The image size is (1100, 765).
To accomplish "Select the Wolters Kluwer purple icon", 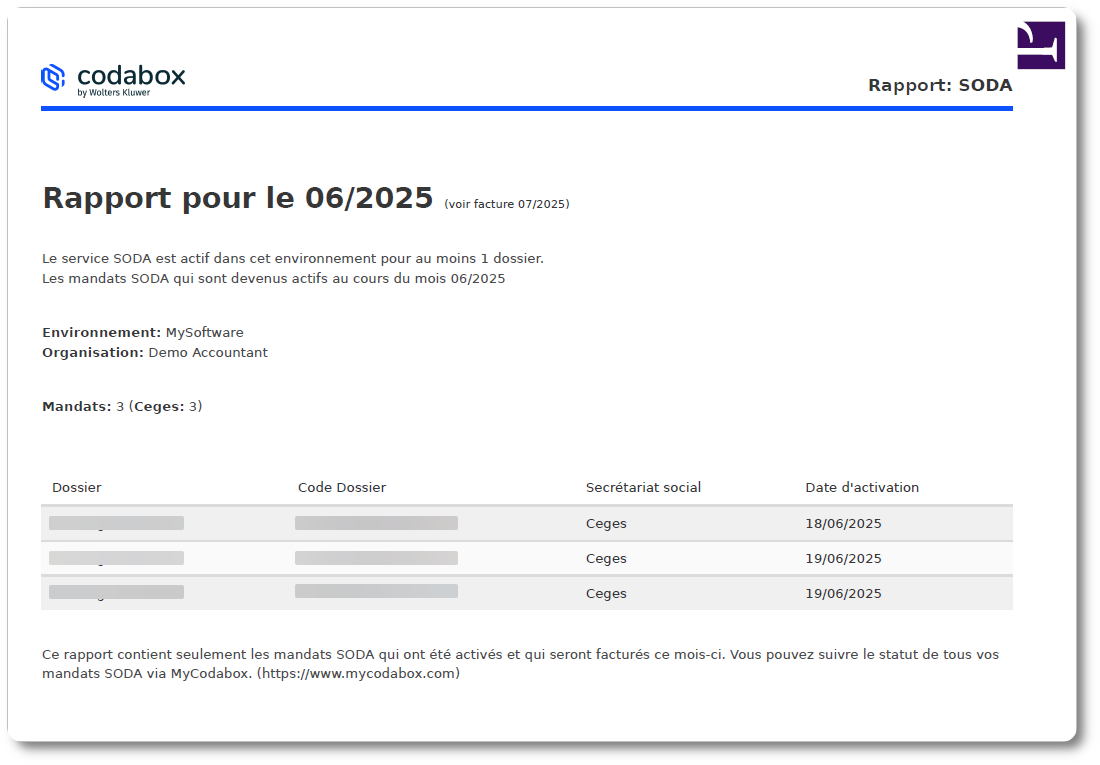I will [1040, 44].
